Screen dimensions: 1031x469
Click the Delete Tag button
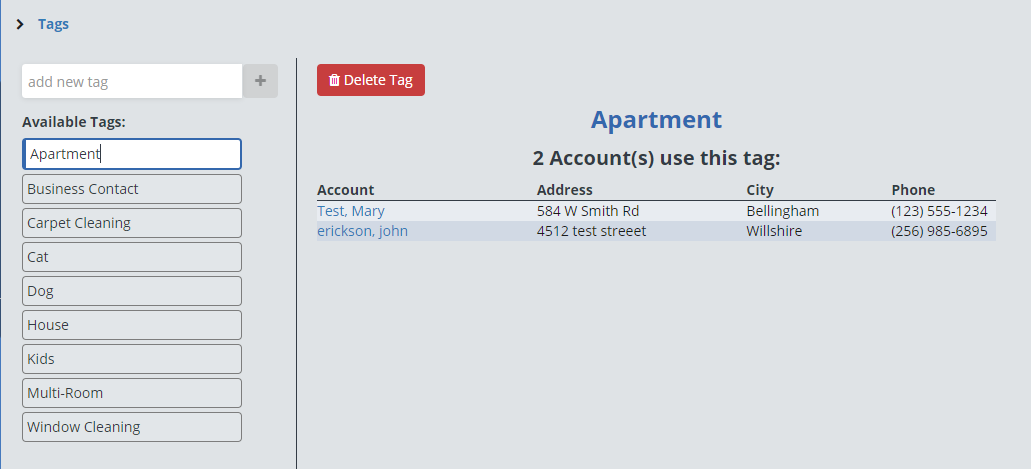pos(371,80)
